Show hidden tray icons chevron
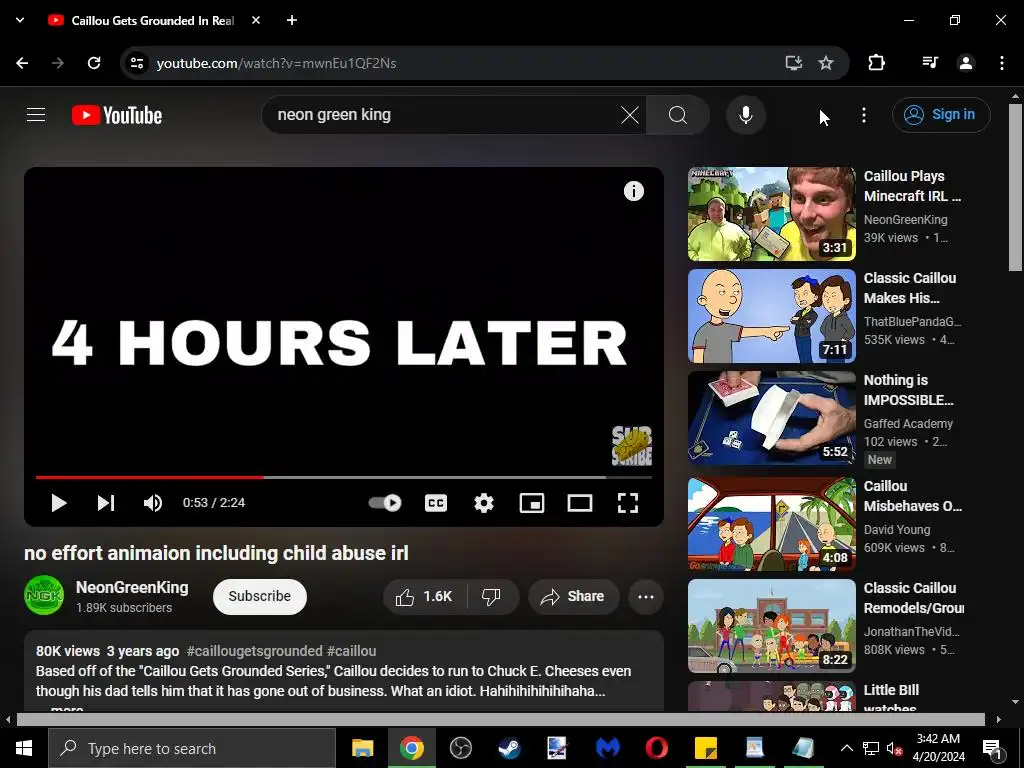Viewport: 1024px width, 768px height. [846, 748]
